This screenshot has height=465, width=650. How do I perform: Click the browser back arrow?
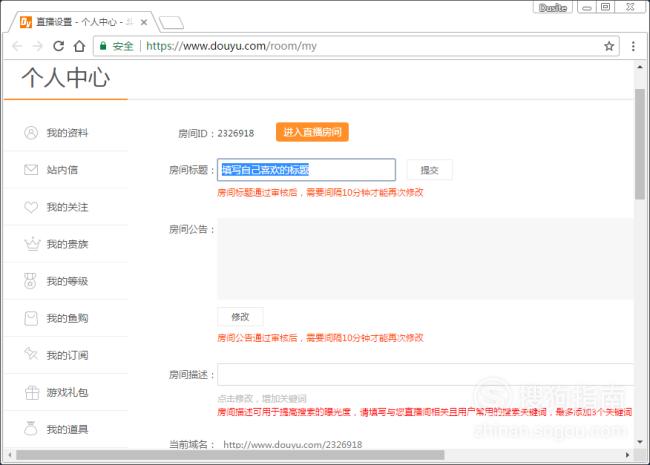pyautogui.click(x=17, y=46)
